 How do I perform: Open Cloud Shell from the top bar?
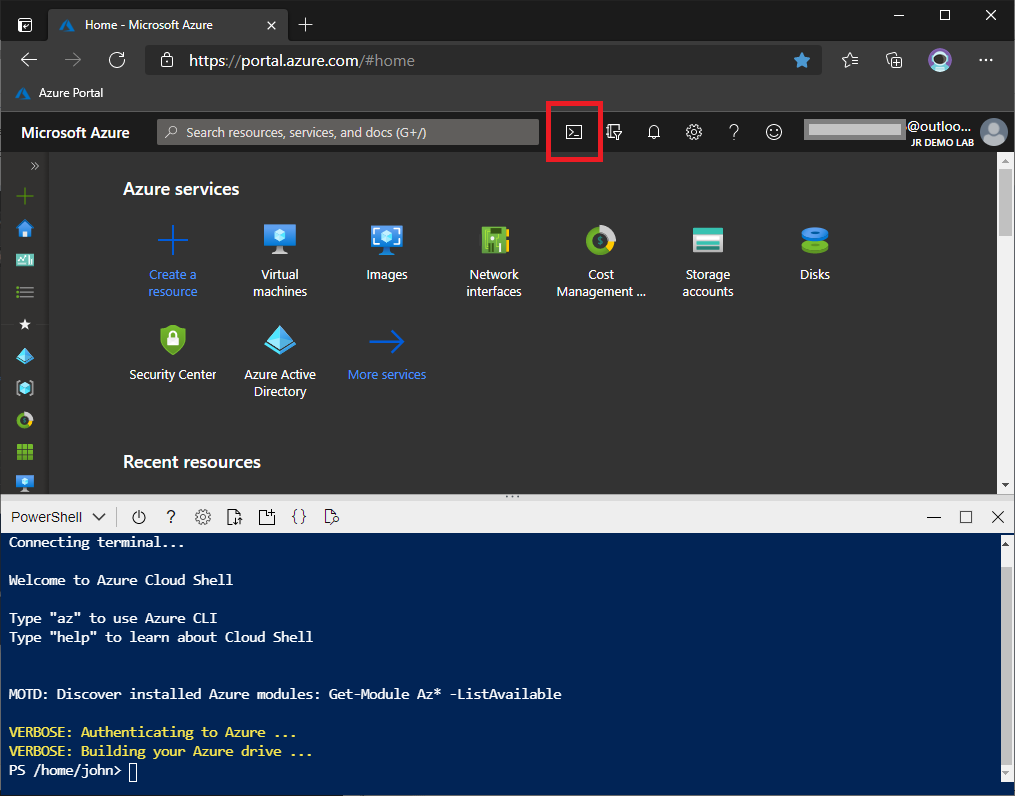coord(574,131)
